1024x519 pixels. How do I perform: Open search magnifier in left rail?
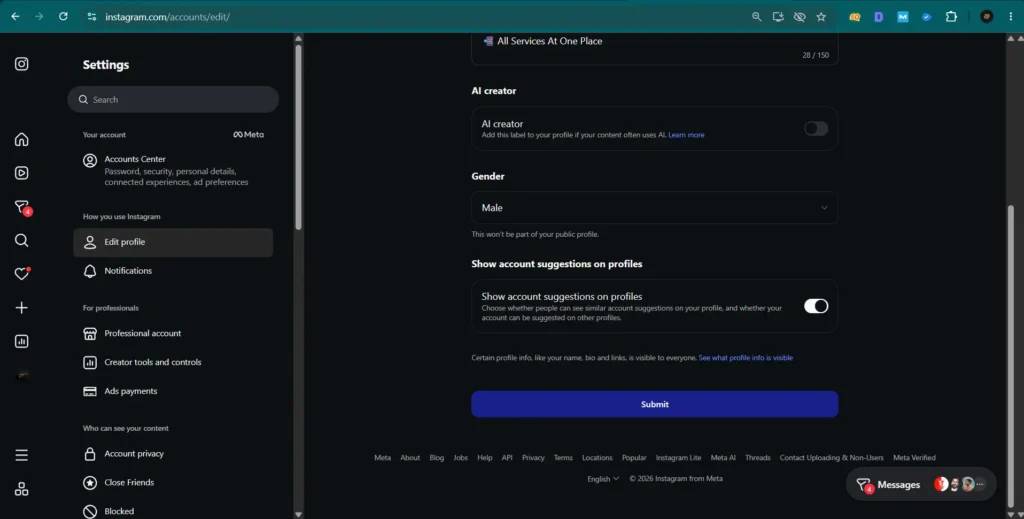coord(22,240)
